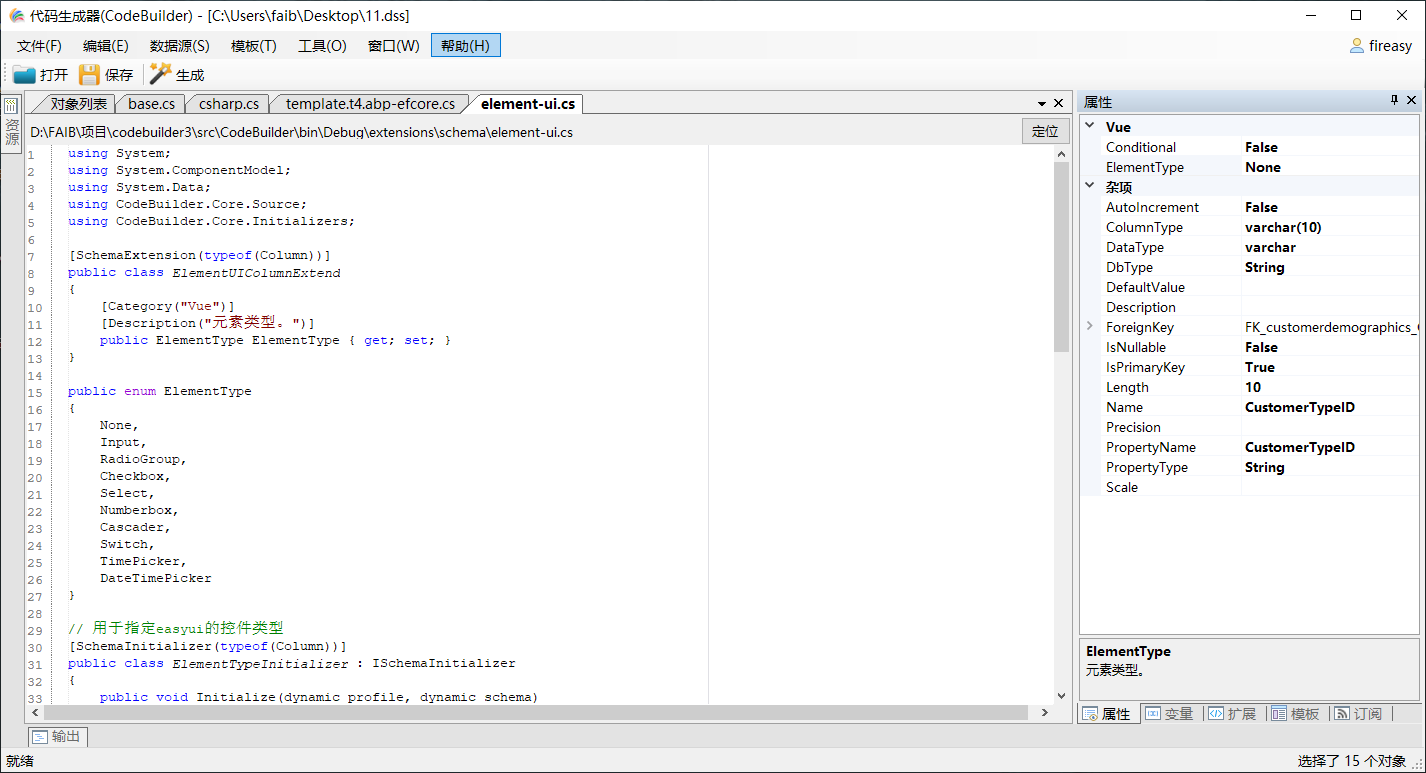1426x773 pixels.
Task: Switch to the 模板 bottom tab
Action: (x=1296, y=713)
